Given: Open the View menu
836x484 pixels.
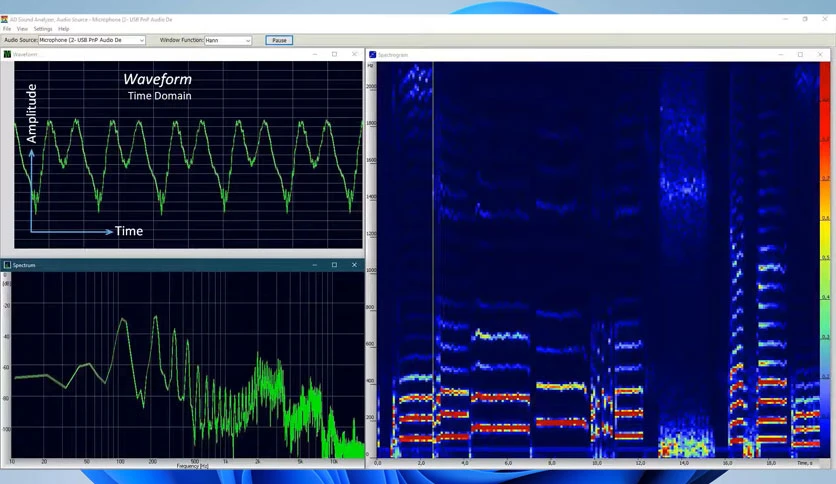Looking at the screenshot, I should [22, 29].
